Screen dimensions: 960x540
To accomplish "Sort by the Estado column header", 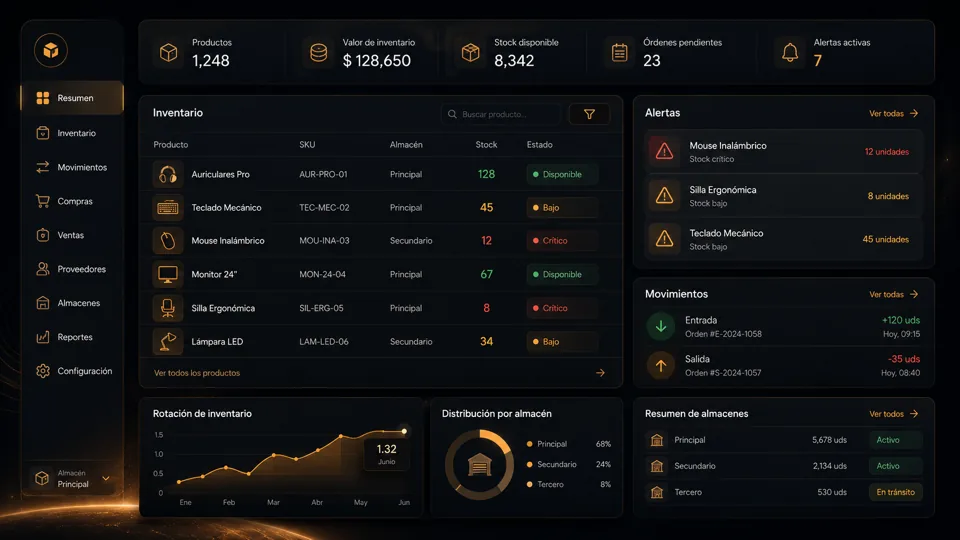I will point(539,145).
